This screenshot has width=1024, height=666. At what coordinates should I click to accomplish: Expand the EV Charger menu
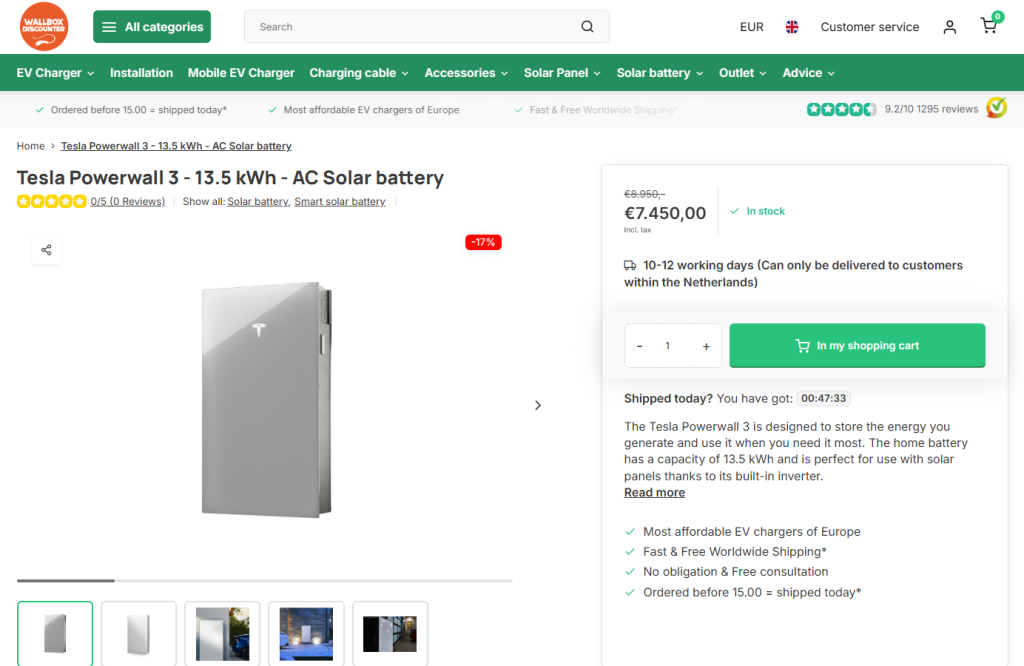[55, 72]
